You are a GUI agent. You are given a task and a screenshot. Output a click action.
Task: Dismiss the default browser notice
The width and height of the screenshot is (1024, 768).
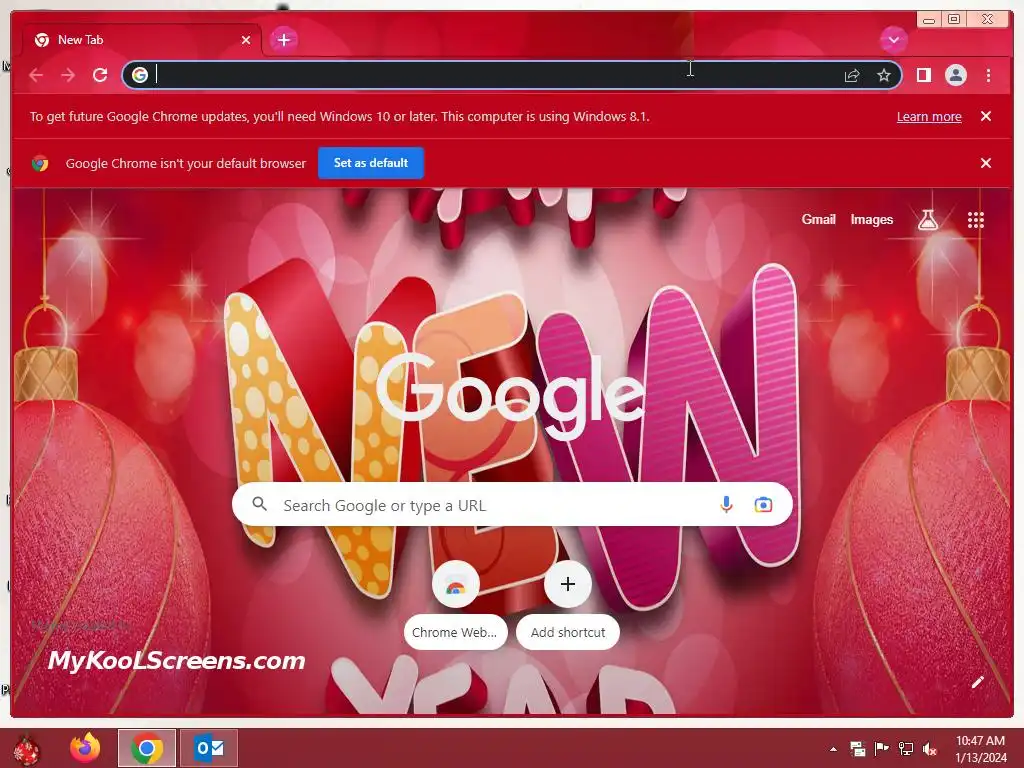click(985, 163)
